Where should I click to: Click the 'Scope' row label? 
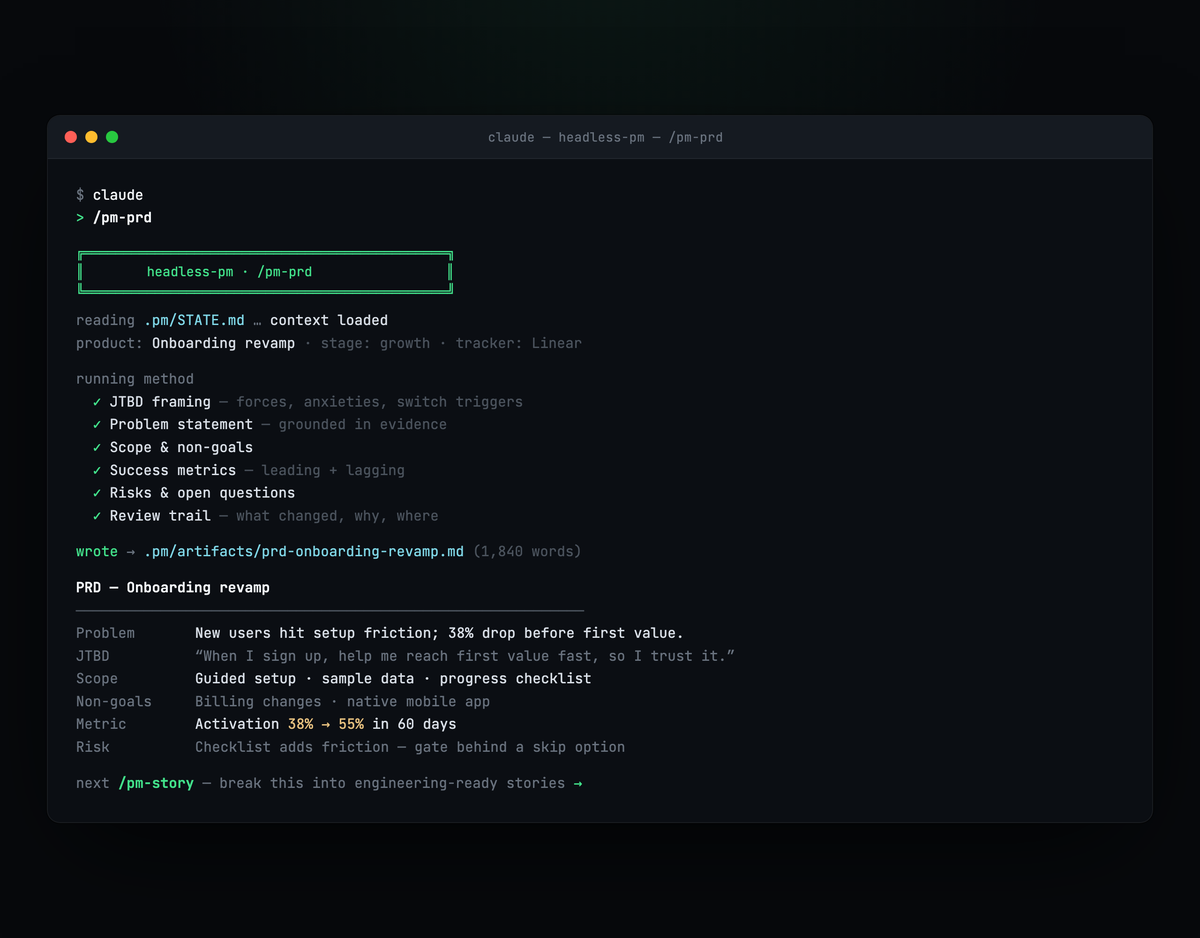coord(97,679)
